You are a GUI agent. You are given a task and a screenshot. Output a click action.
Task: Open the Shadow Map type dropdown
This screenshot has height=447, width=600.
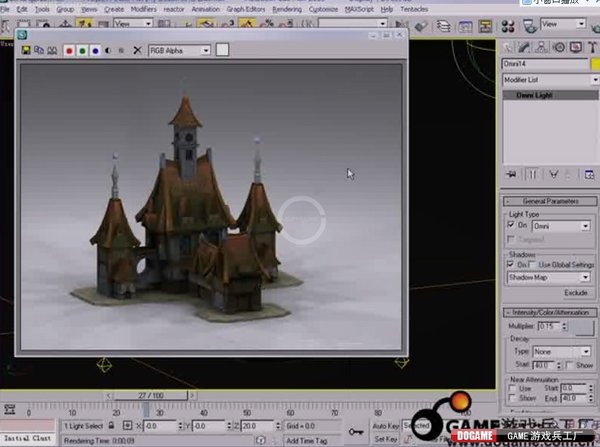click(x=547, y=277)
